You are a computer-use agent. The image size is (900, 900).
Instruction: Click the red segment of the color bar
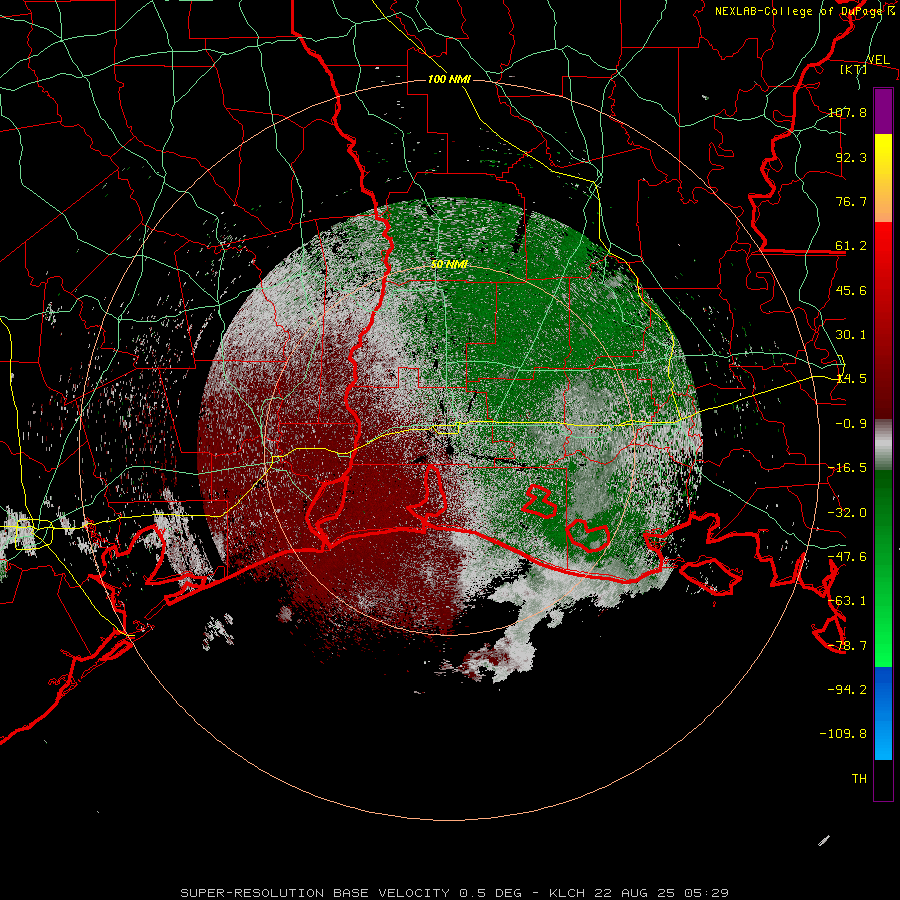[883, 320]
